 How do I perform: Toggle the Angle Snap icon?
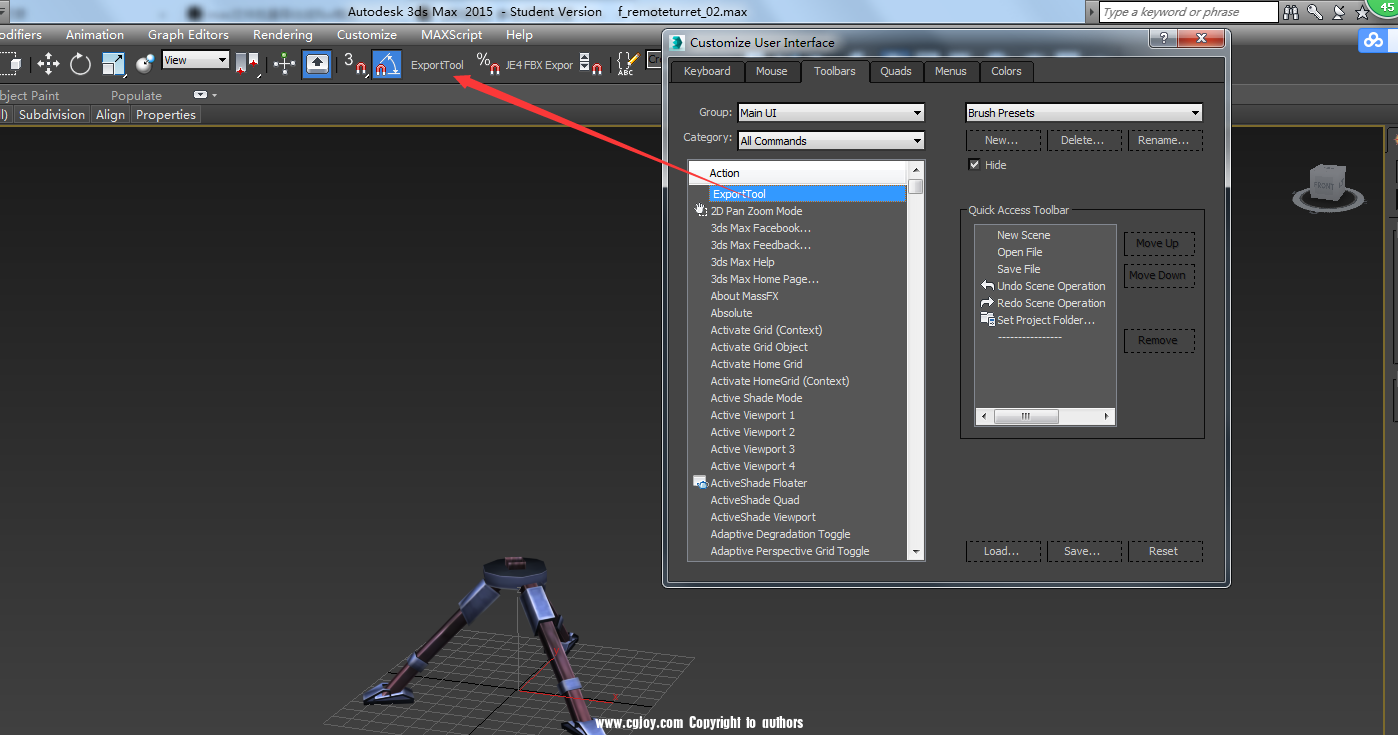click(x=387, y=64)
